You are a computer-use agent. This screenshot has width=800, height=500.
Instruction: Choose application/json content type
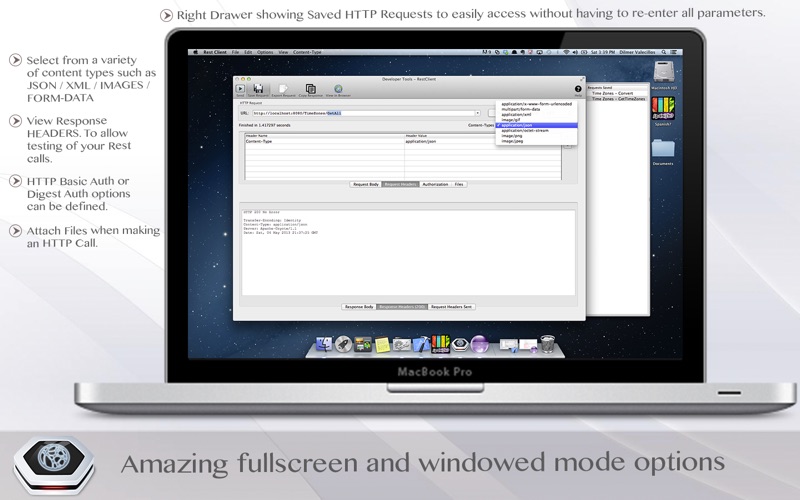tap(536, 125)
